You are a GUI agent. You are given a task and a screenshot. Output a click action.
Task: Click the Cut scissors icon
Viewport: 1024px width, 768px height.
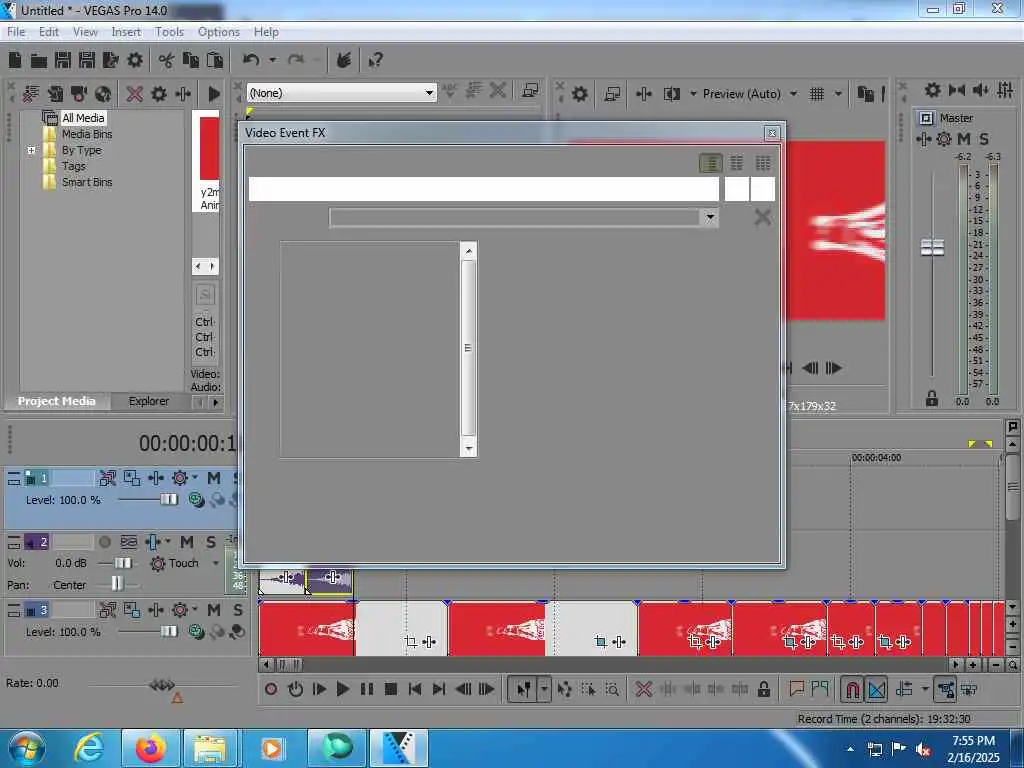(166, 61)
